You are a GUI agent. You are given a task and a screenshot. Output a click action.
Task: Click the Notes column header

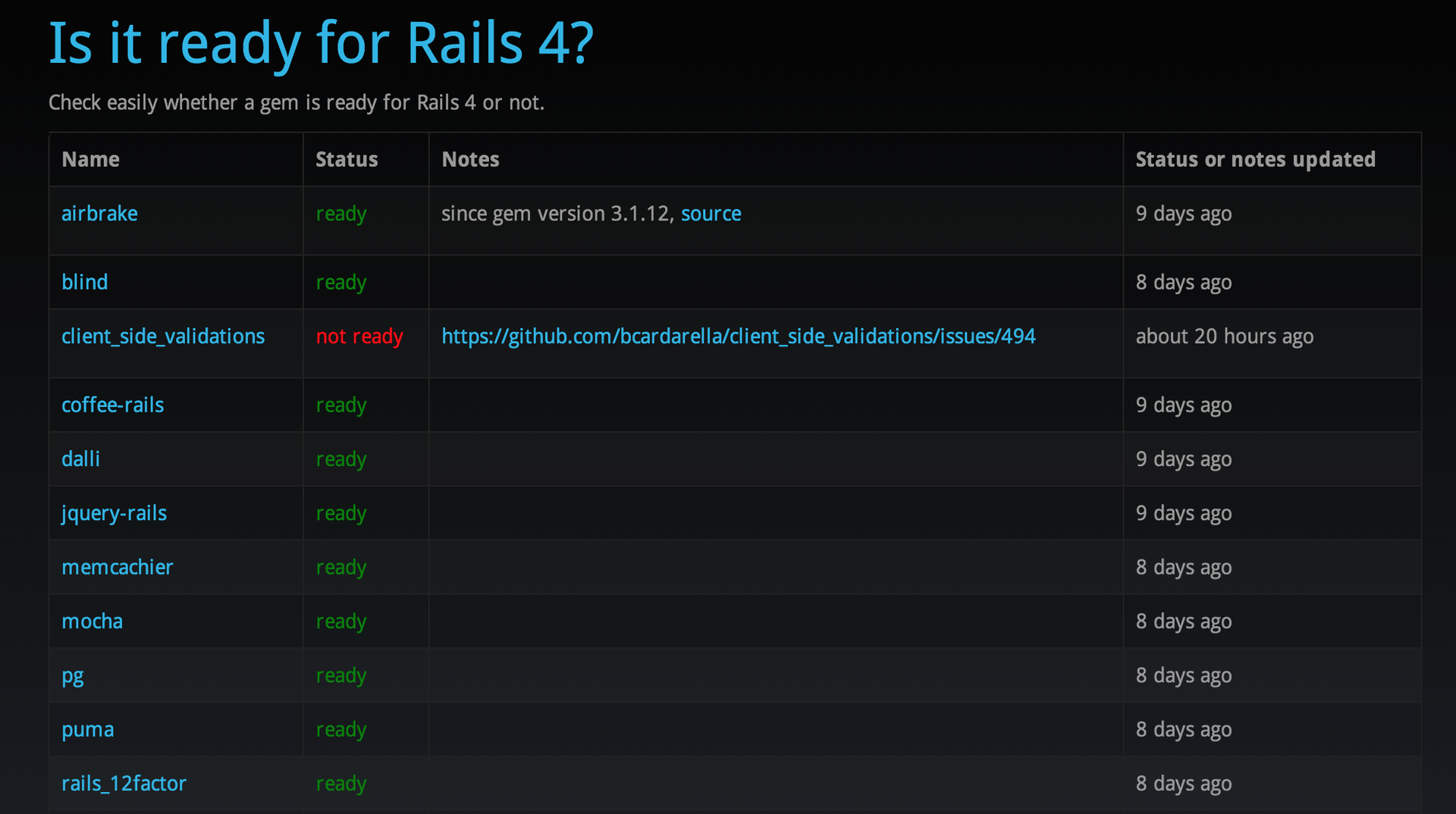[x=470, y=159]
